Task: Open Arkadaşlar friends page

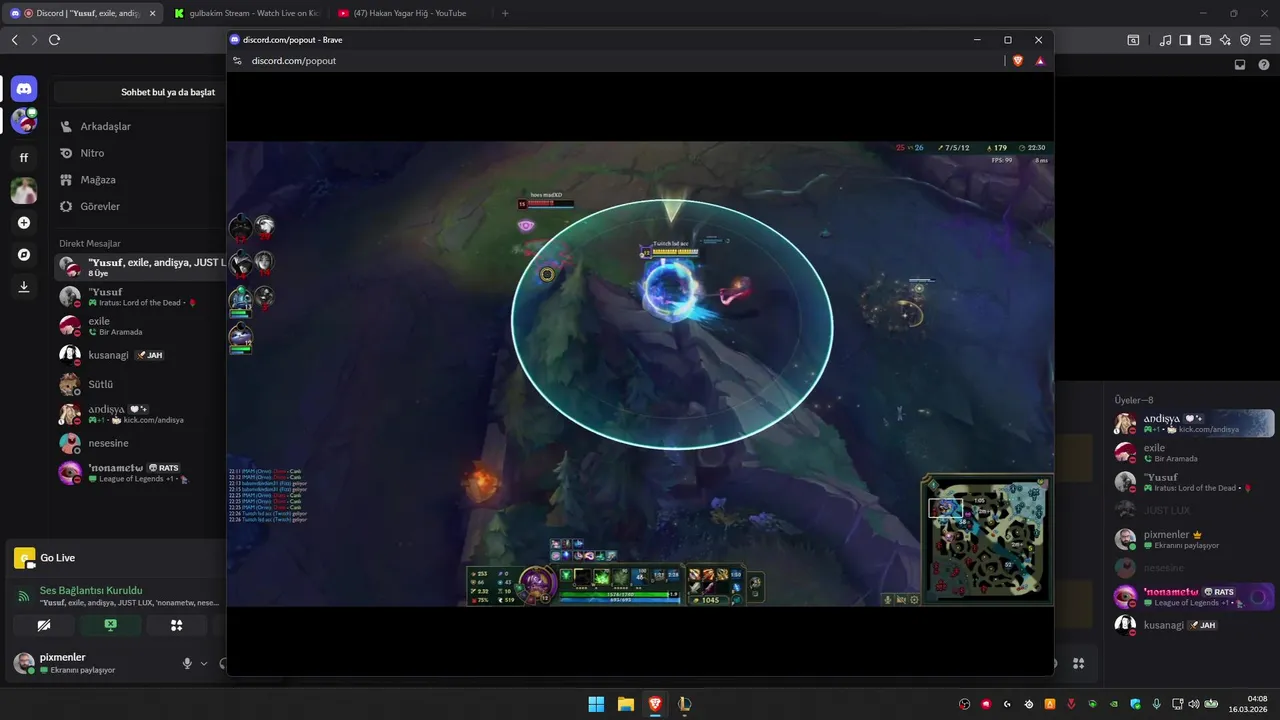Action: [x=140, y=127]
